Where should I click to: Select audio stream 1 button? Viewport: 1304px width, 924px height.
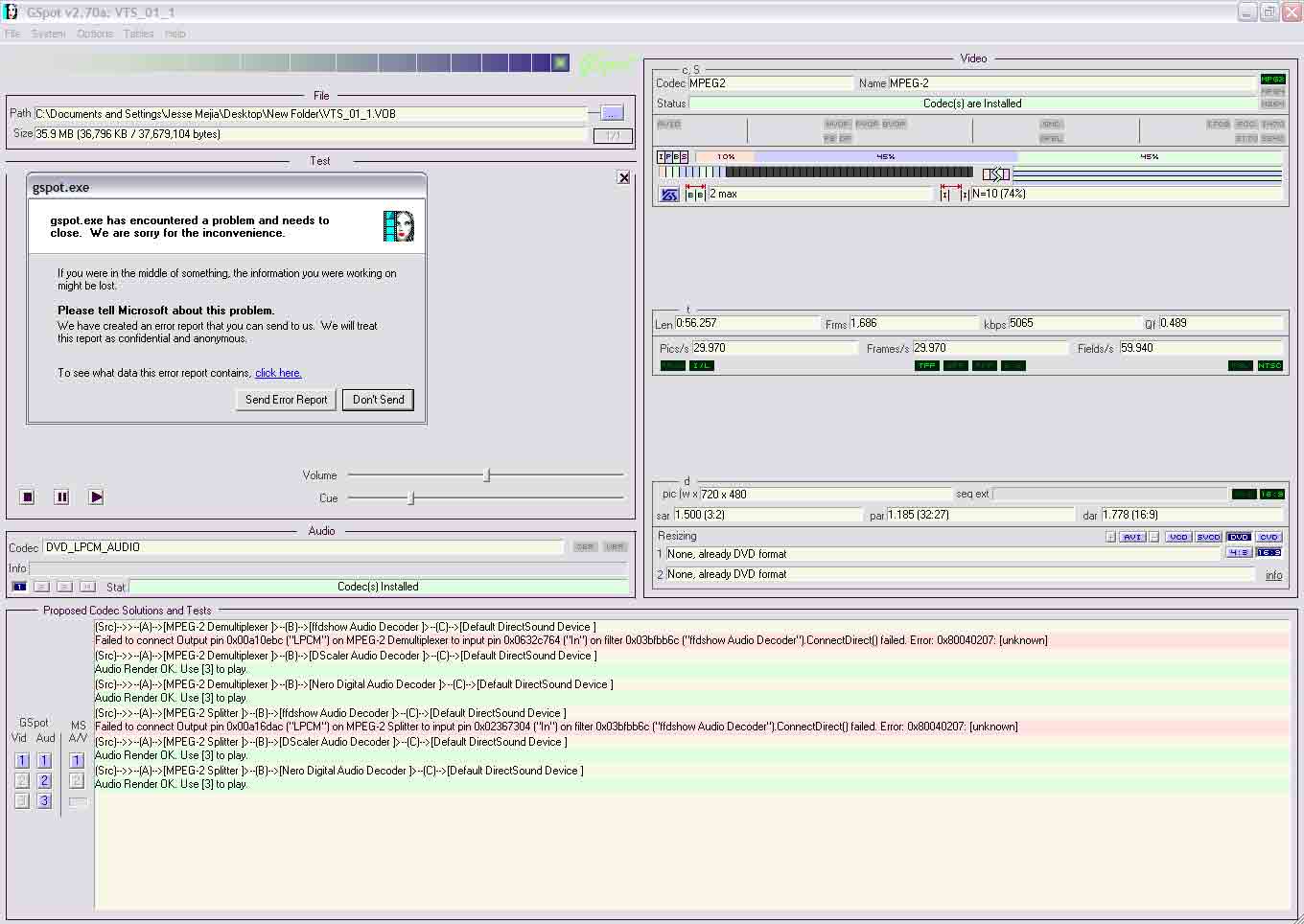click(x=19, y=587)
